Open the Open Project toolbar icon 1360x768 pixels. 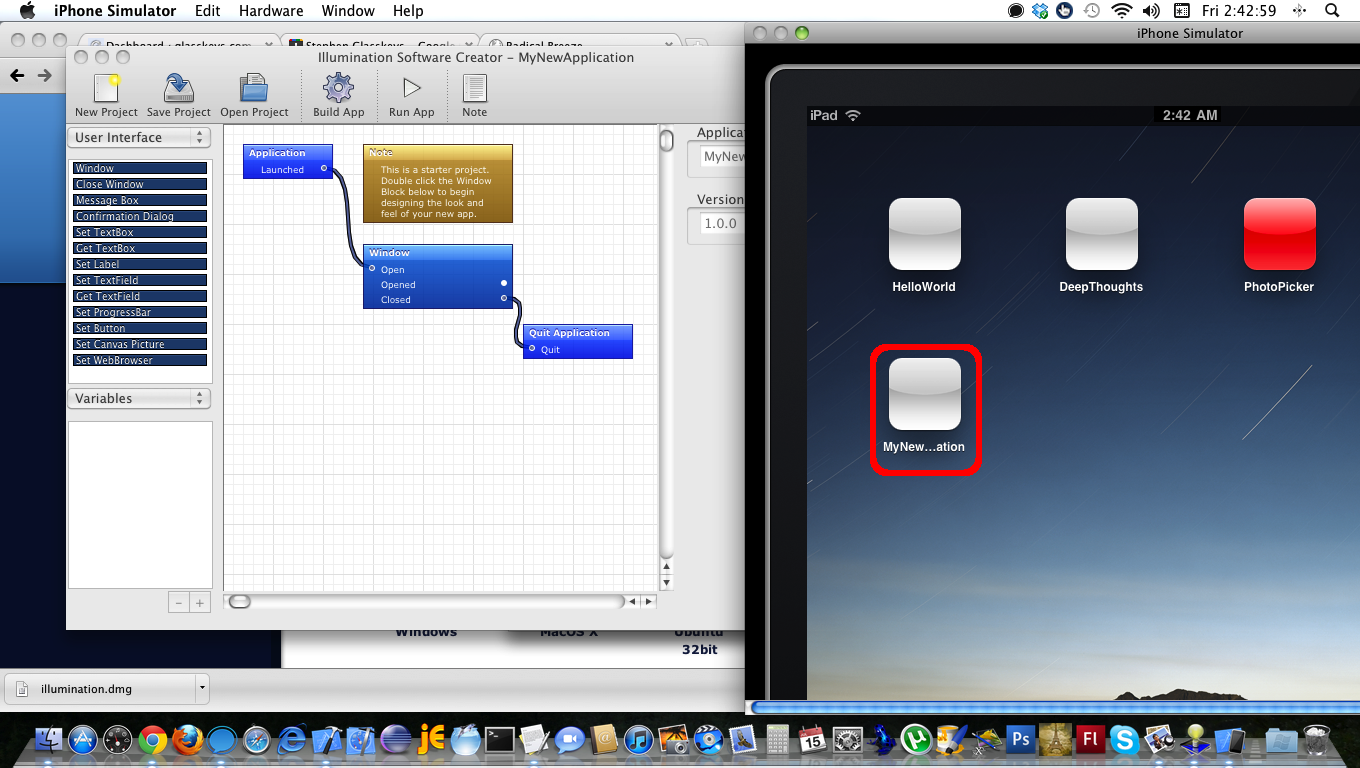click(254, 89)
